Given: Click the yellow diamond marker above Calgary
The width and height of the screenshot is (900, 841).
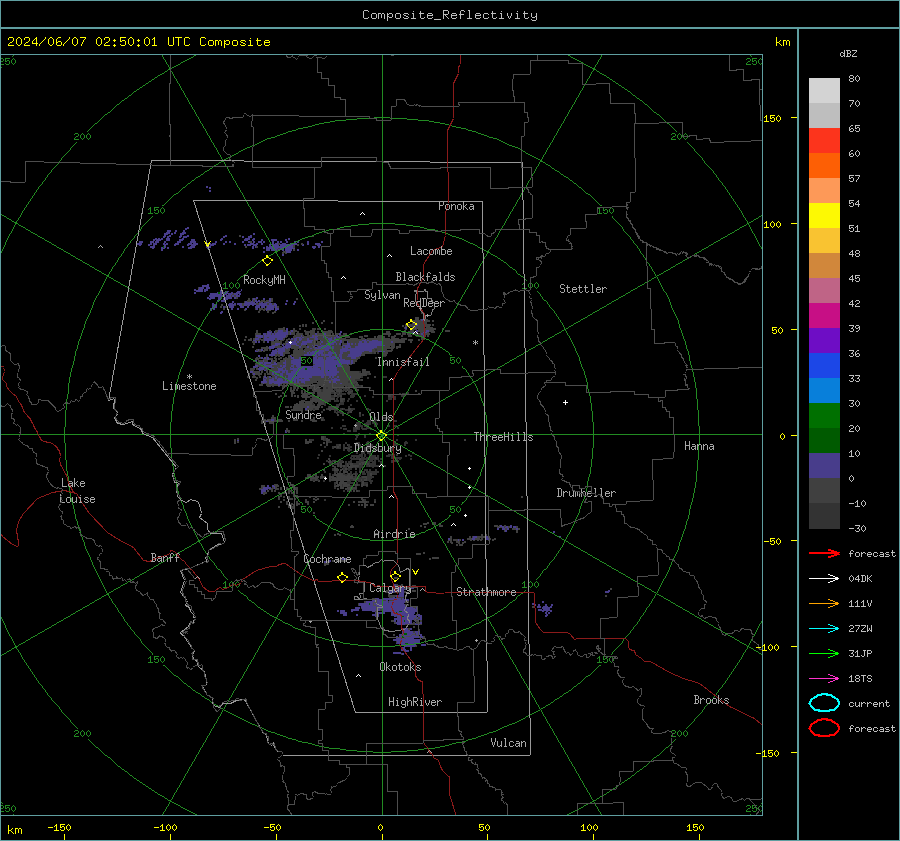Looking at the screenshot, I should coord(395,576).
